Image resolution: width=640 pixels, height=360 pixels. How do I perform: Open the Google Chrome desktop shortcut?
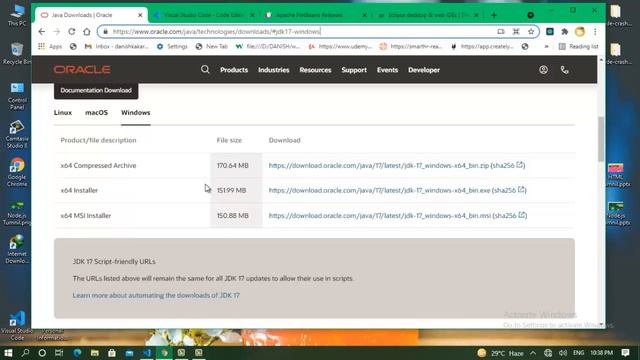(x=17, y=172)
